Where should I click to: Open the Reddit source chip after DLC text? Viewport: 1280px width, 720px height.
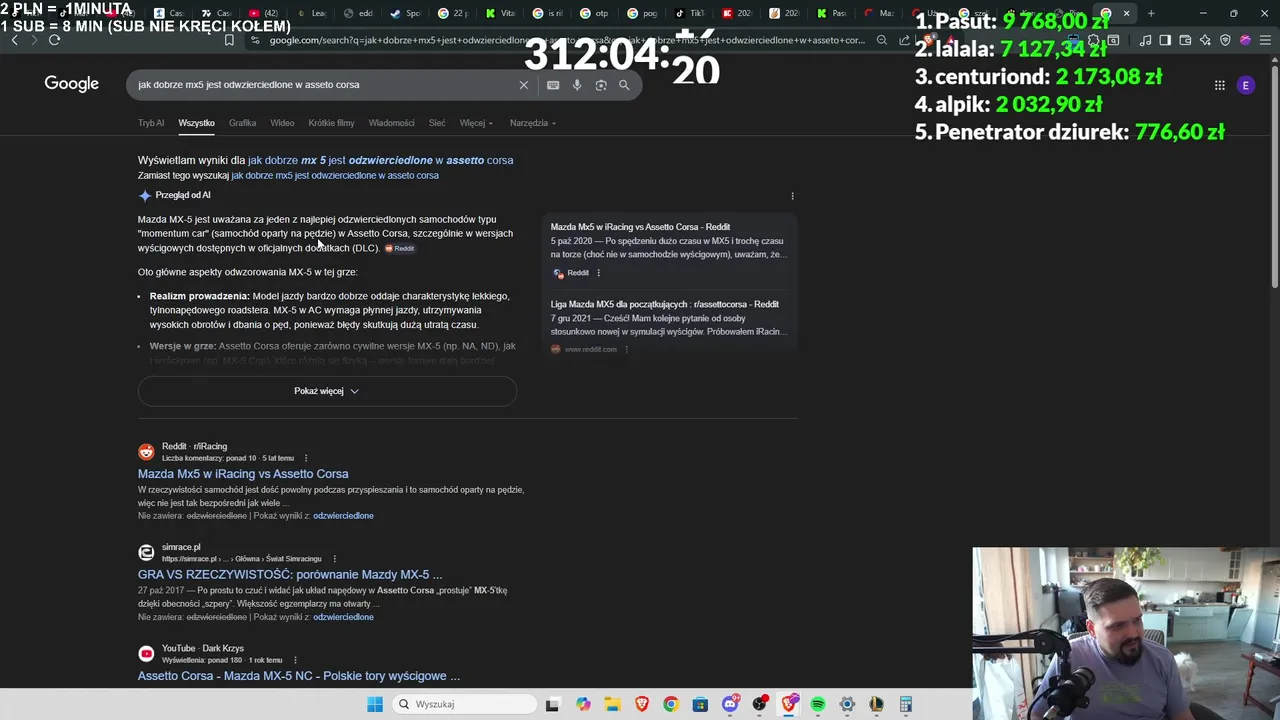point(400,248)
